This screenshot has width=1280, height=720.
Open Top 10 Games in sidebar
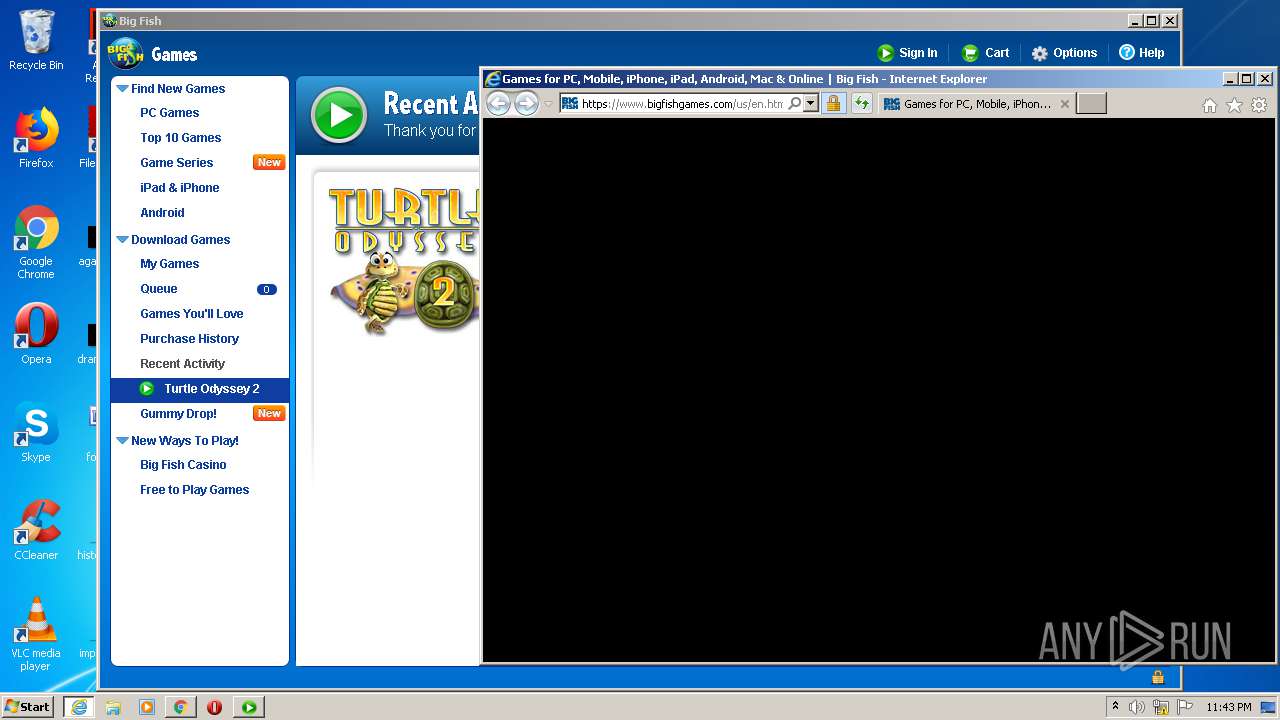180,138
